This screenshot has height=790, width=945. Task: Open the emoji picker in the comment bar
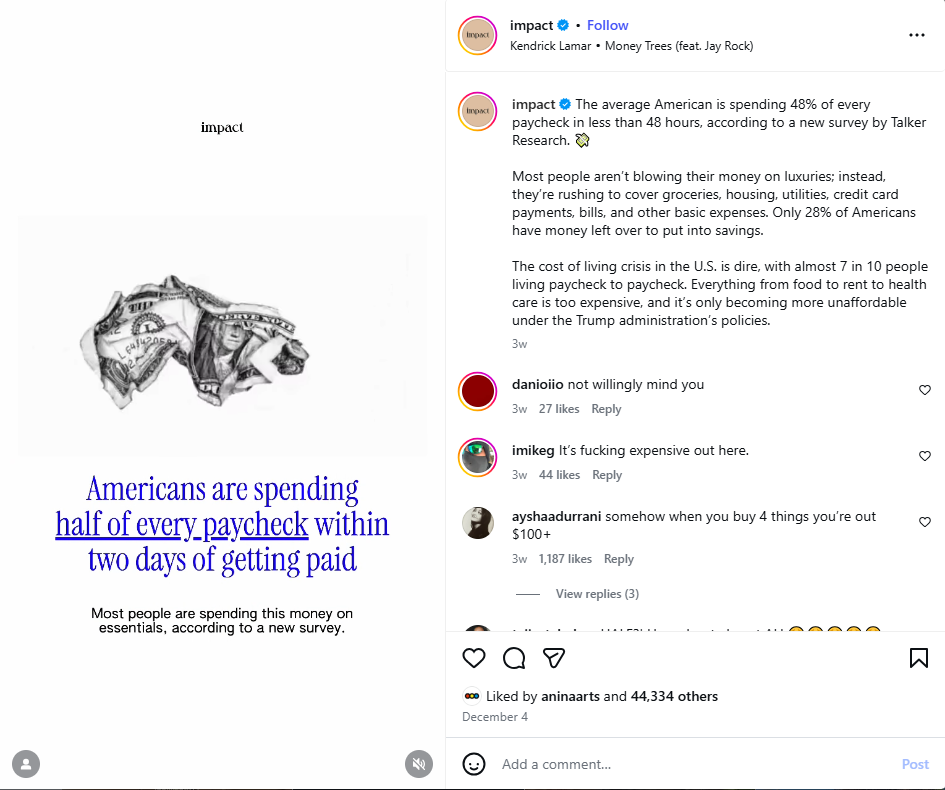click(473, 763)
